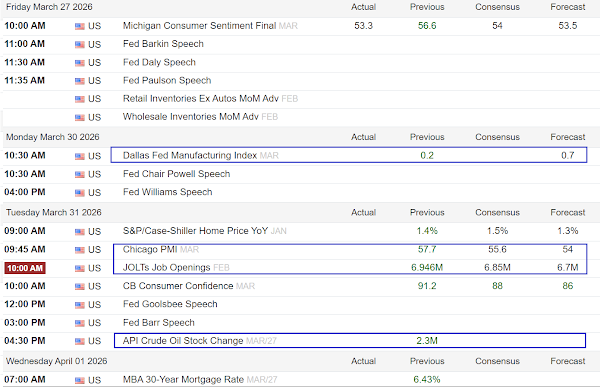Open MBA 30-Year Mortgage Rate event

(183, 379)
